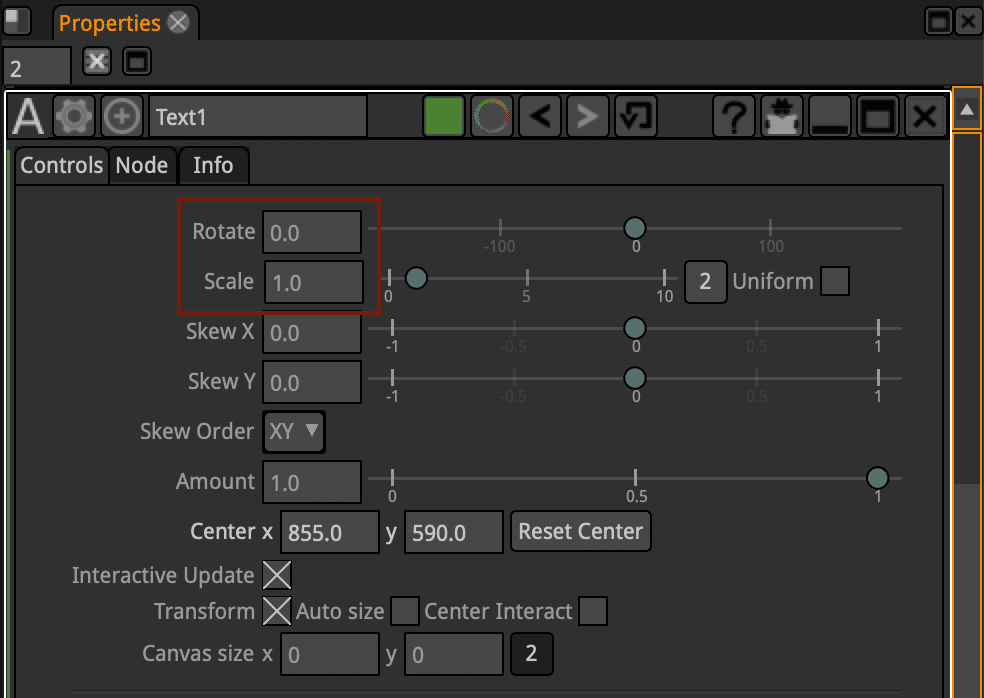Click the Skew X slider handle

point(635,328)
